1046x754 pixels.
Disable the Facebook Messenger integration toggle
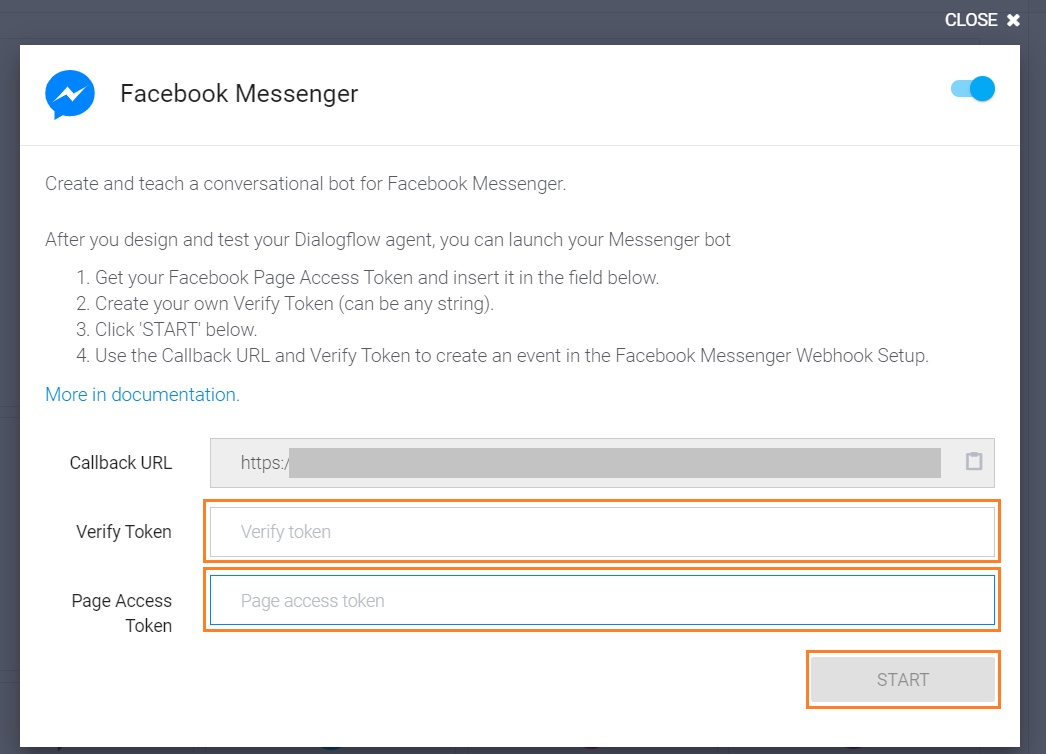click(x=972, y=88)
